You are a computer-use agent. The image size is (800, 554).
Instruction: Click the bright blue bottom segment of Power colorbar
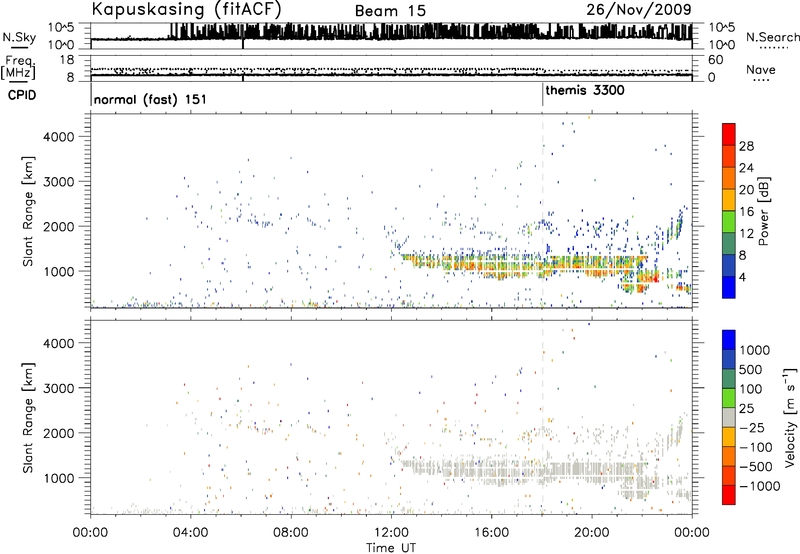729,287
